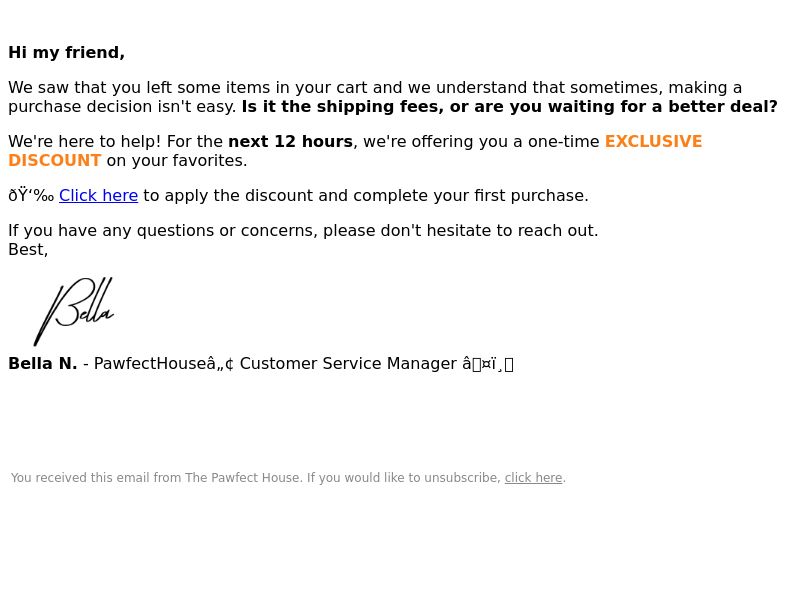
Task: Click the orange word DISCOUNT
Action: (x=55, y=161)
